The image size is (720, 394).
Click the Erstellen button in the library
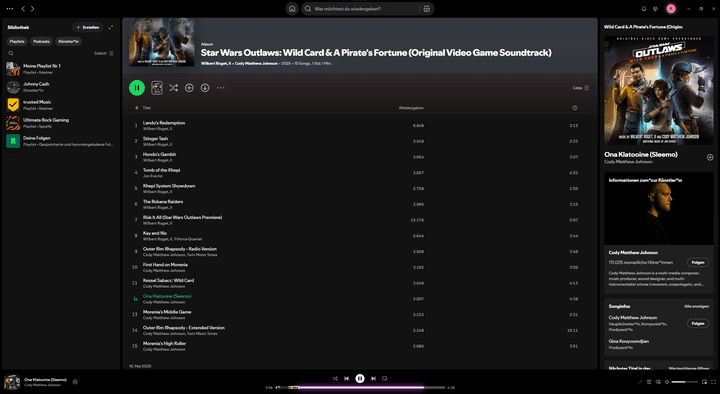(88, 28)
